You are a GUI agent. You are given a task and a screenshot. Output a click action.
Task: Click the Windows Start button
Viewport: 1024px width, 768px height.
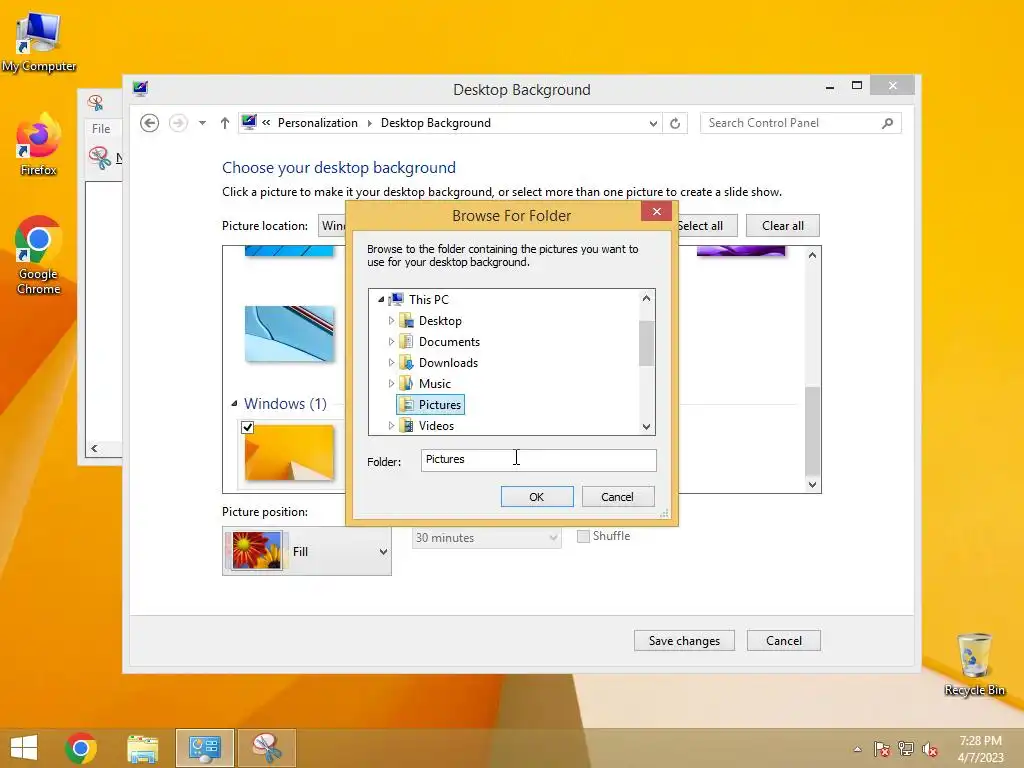[x=24, y=748]
